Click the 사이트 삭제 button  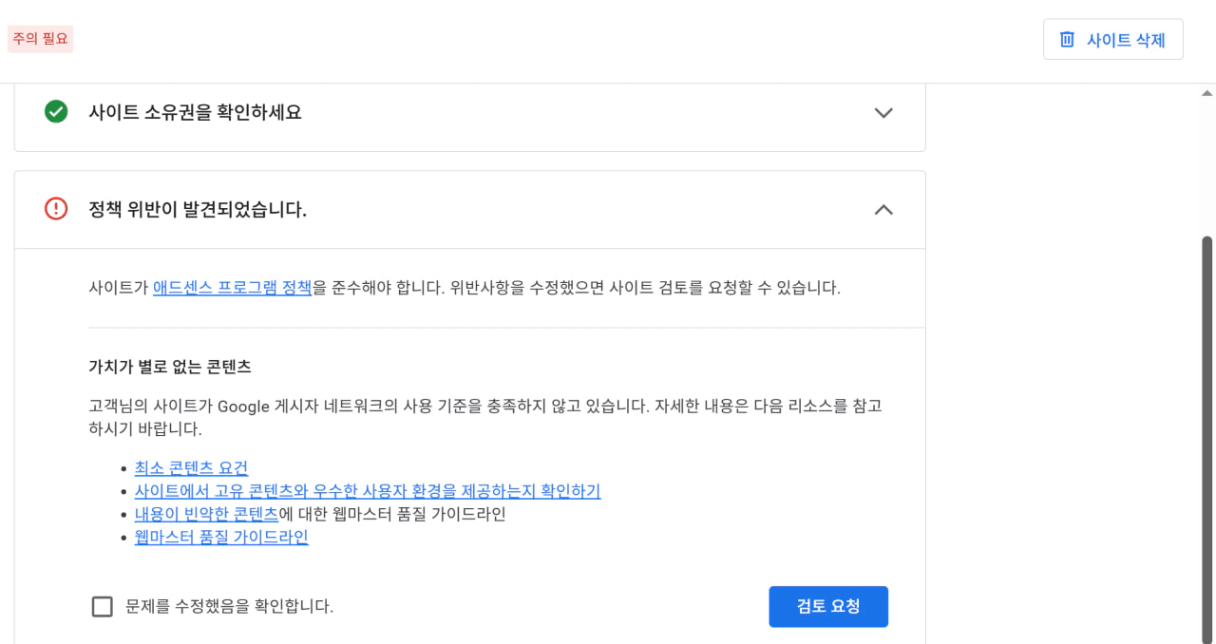pyautogui.click(x=1113, y=40)
